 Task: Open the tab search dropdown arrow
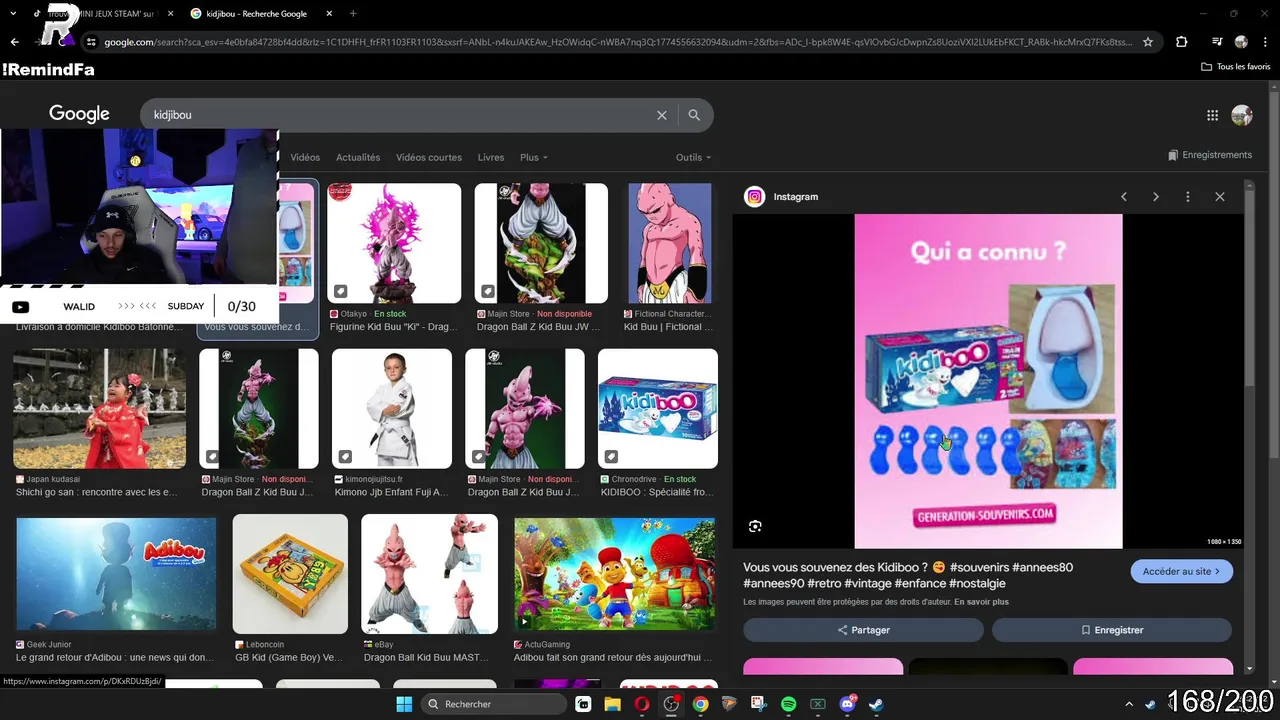[12, 14]
